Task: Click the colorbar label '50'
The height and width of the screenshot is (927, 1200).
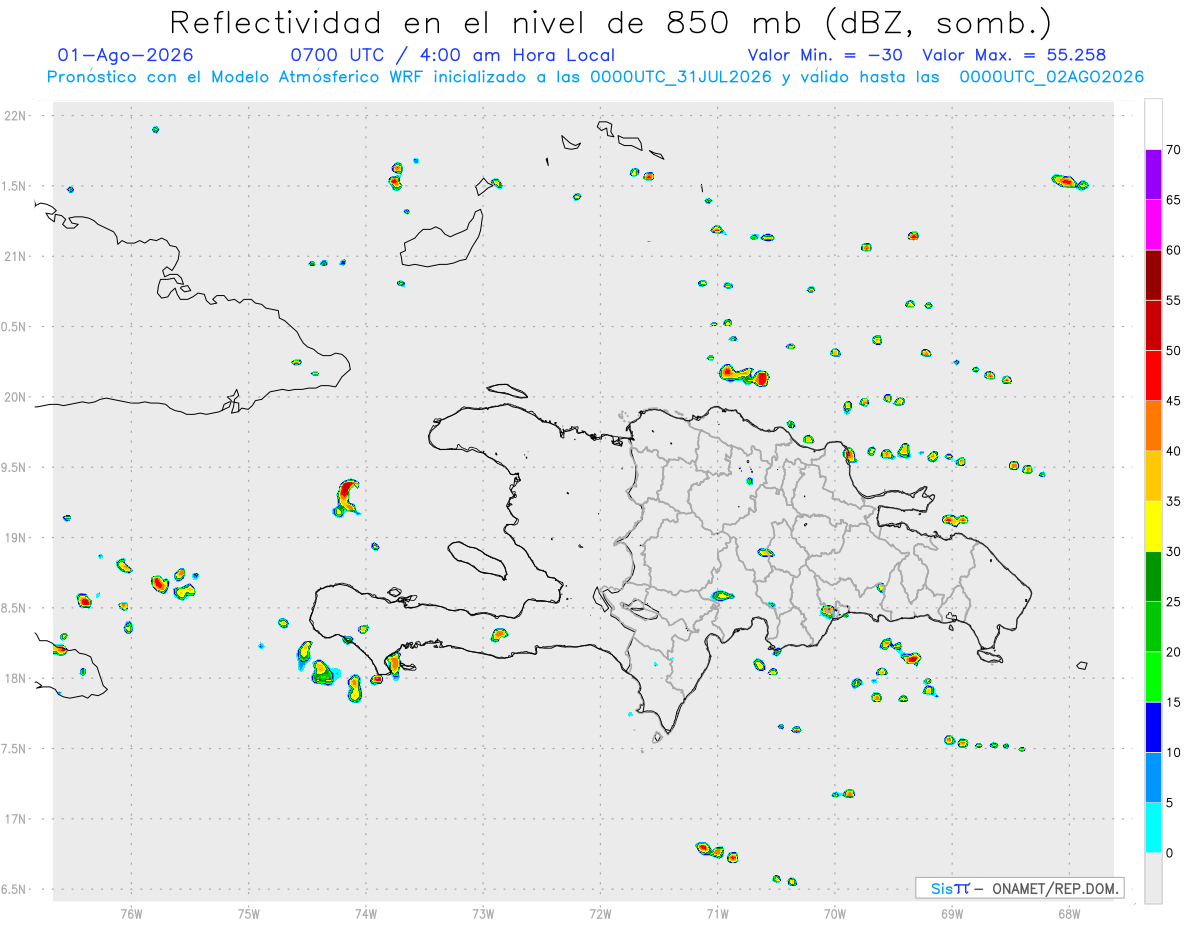Action: coord(1174,351)
